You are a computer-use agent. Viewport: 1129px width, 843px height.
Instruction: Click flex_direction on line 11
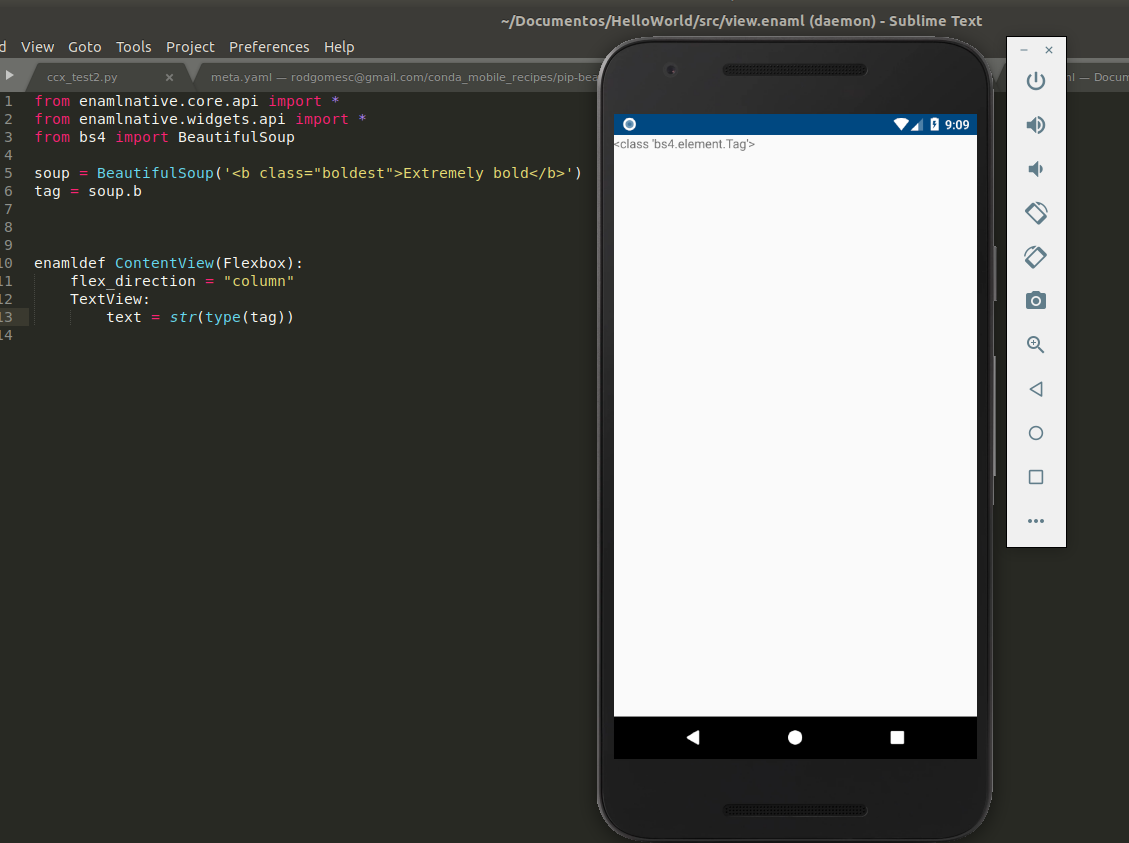[133, 281]
